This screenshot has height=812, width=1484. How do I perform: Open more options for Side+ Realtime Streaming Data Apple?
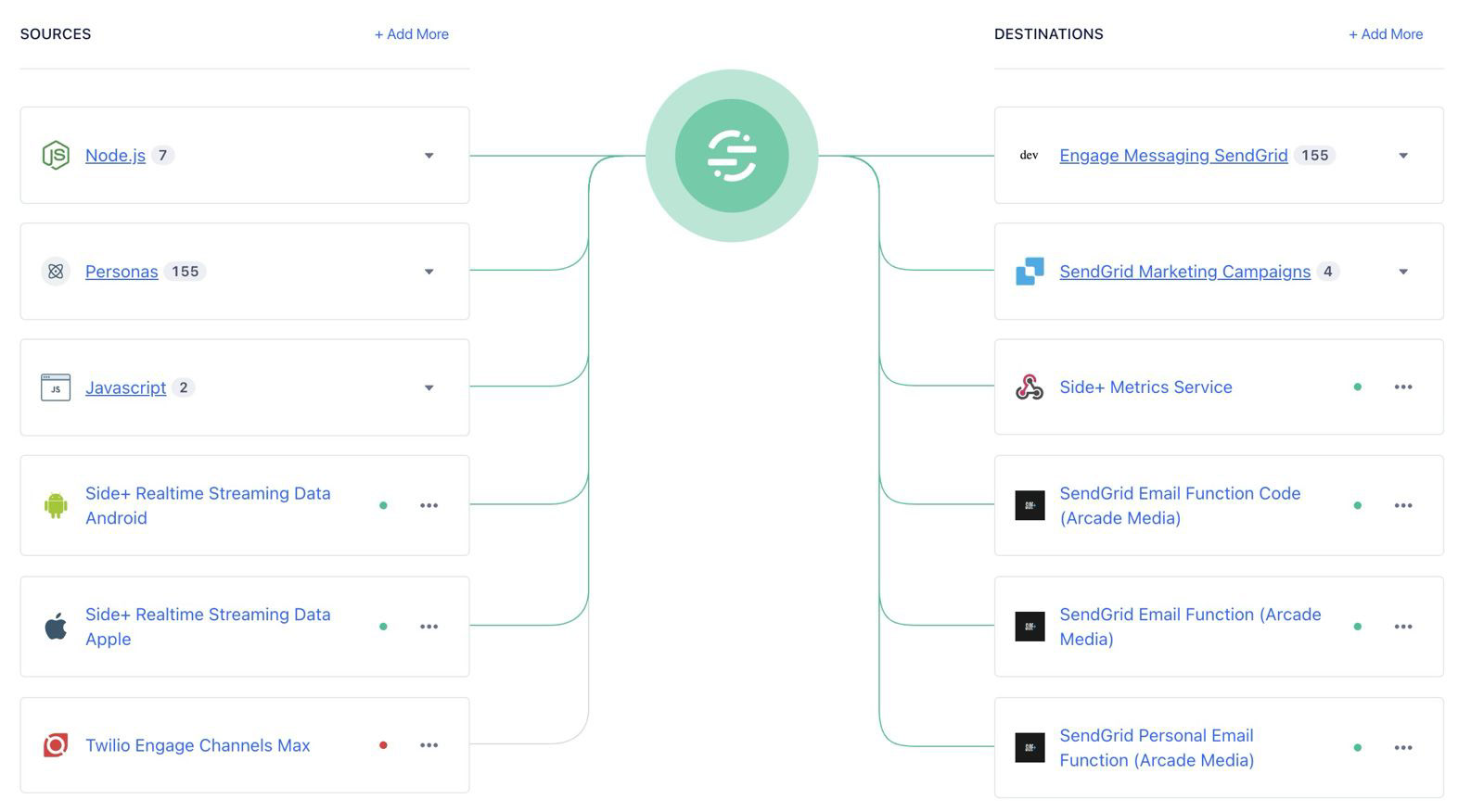(x=429, y=627)
